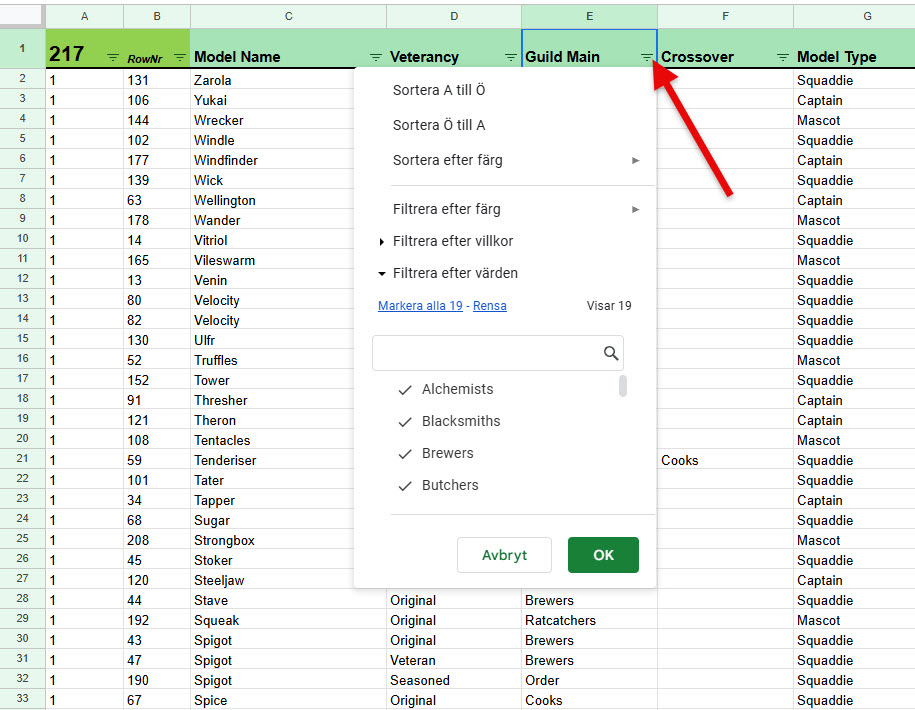Expand Filtrera efter villkor section

(382, 242)
